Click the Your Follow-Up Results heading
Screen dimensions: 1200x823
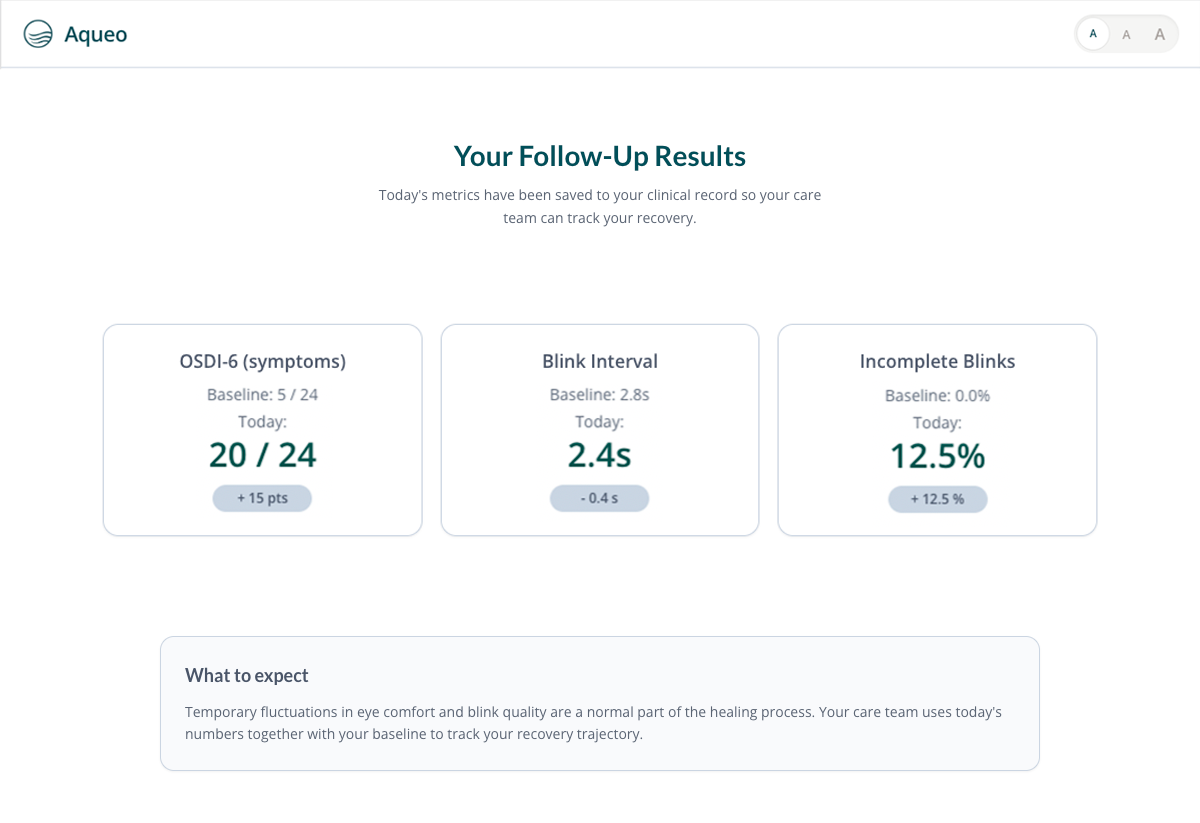600,156
